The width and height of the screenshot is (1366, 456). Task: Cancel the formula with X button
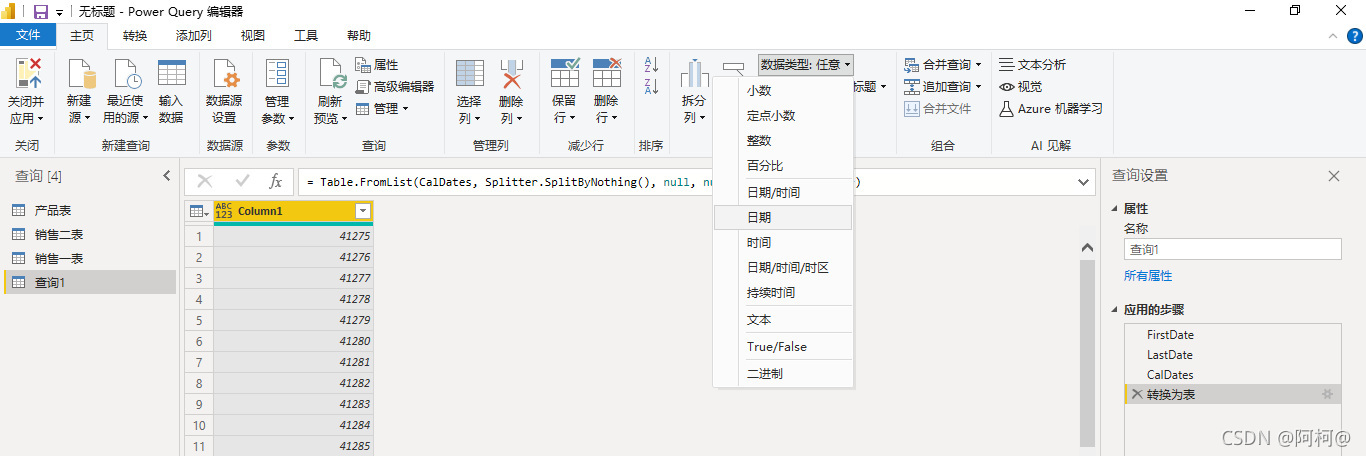(205, 182)
